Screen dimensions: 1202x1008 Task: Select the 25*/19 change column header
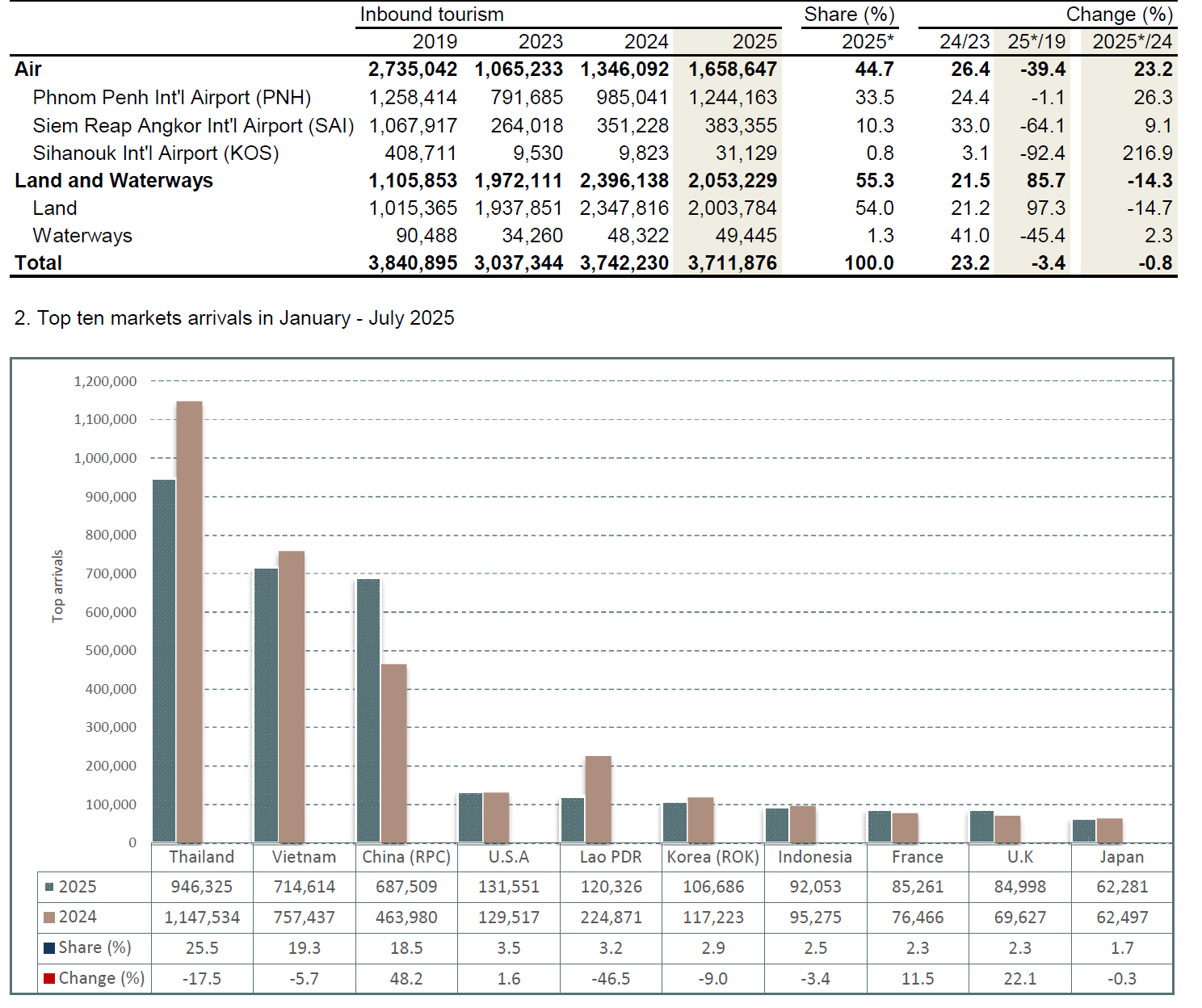pyautogui.click(x=1036, y=42)
